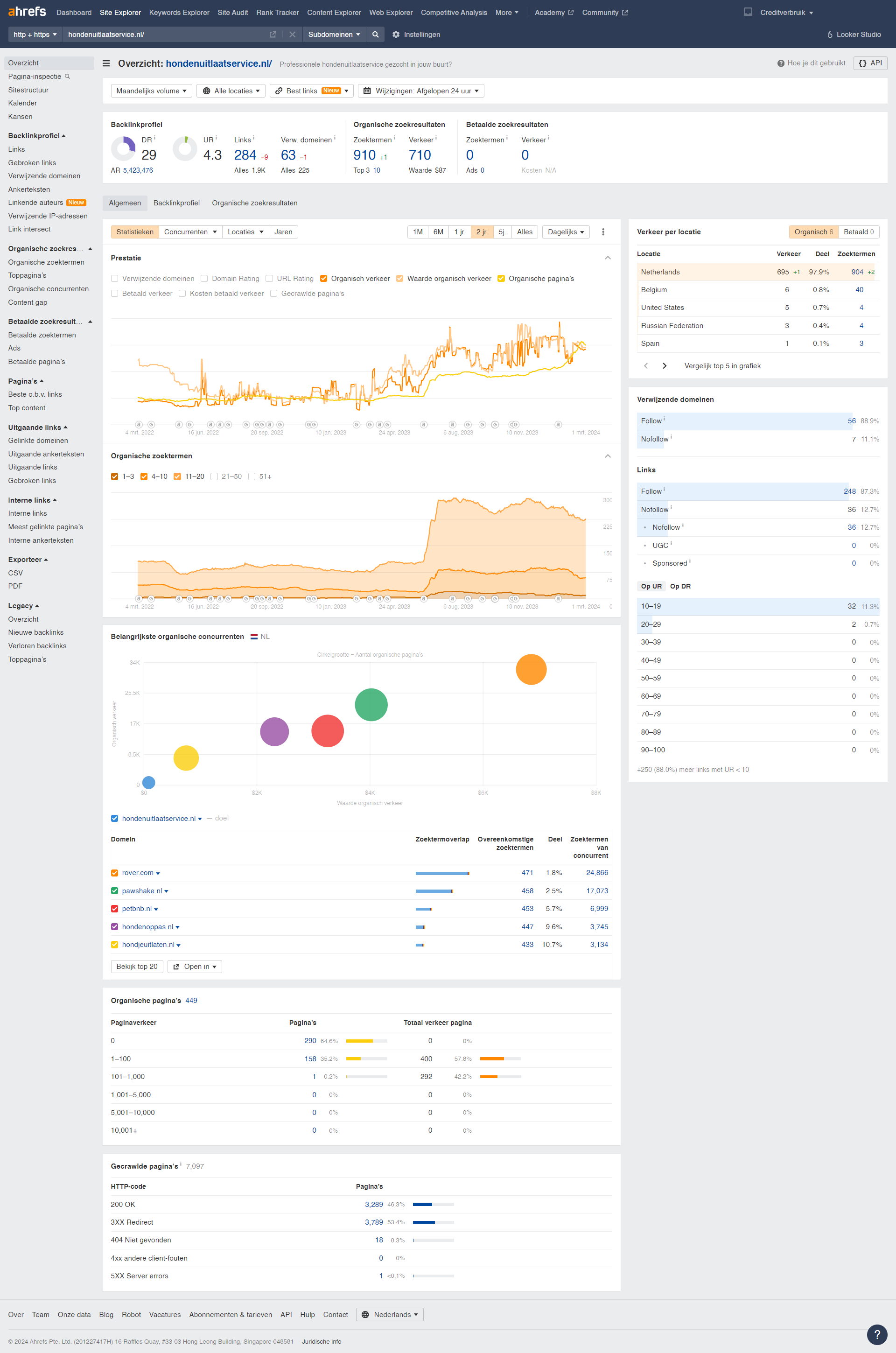Click the yellow hondjeuitlaten.nl bubble
This screenshot has height=1353, width=896.
click(x=186, y=758)
